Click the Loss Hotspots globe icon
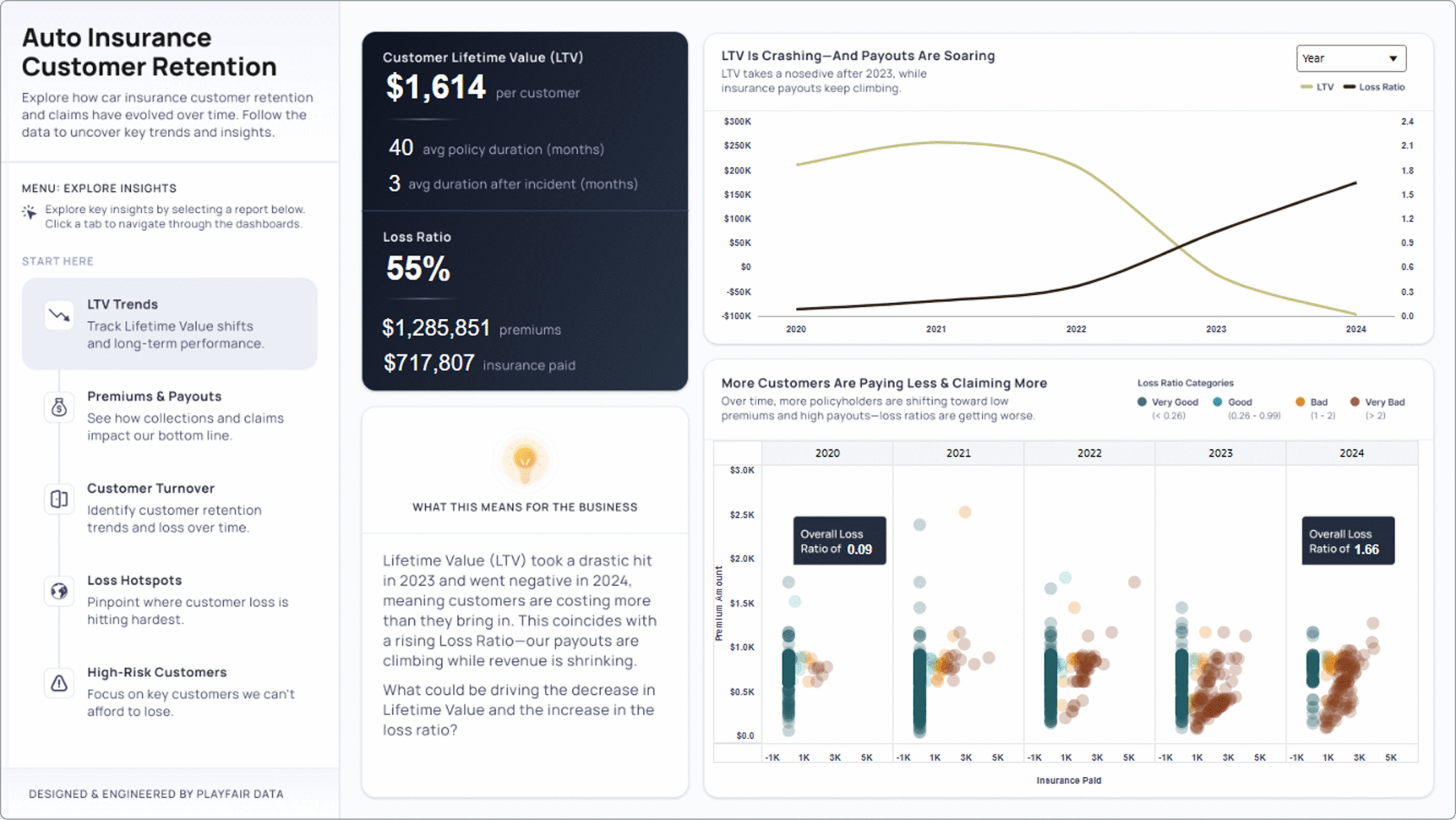 [x=59, y=591]
